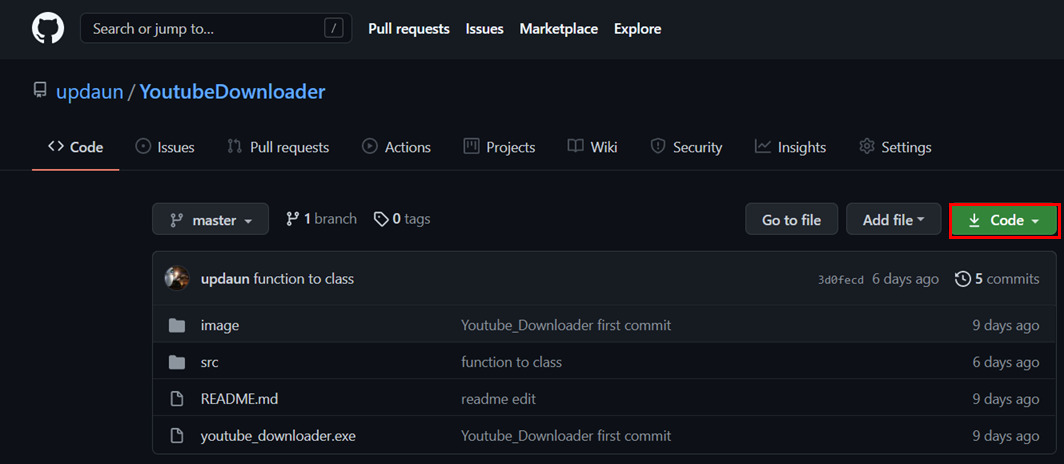
Task: Open Explore in top navigation
Action: [637, 28]
